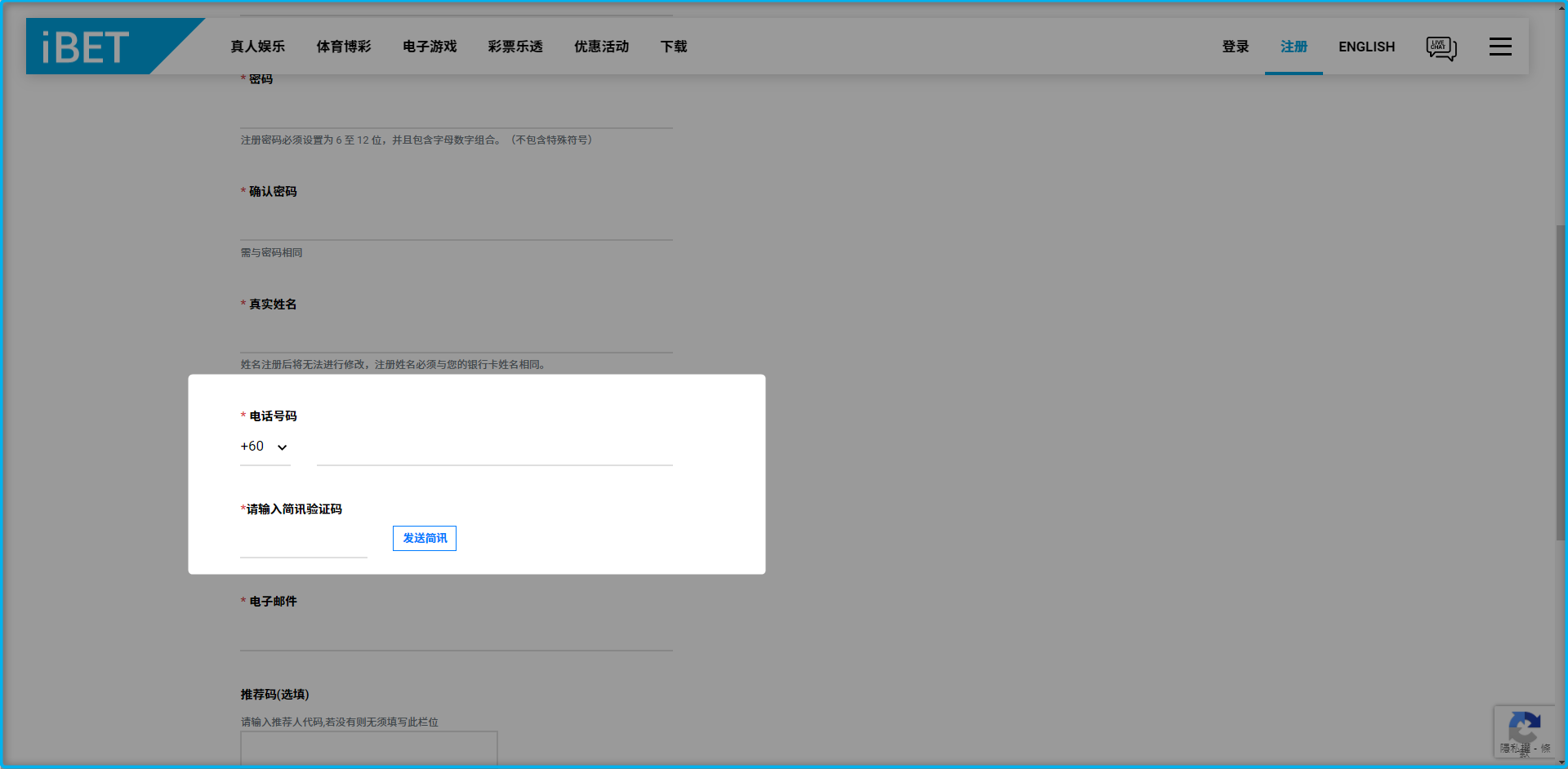This screenshot has width=1568, height=769.
Task: Click the 发送简讯 send SMS button
Action: click(424, 538)
